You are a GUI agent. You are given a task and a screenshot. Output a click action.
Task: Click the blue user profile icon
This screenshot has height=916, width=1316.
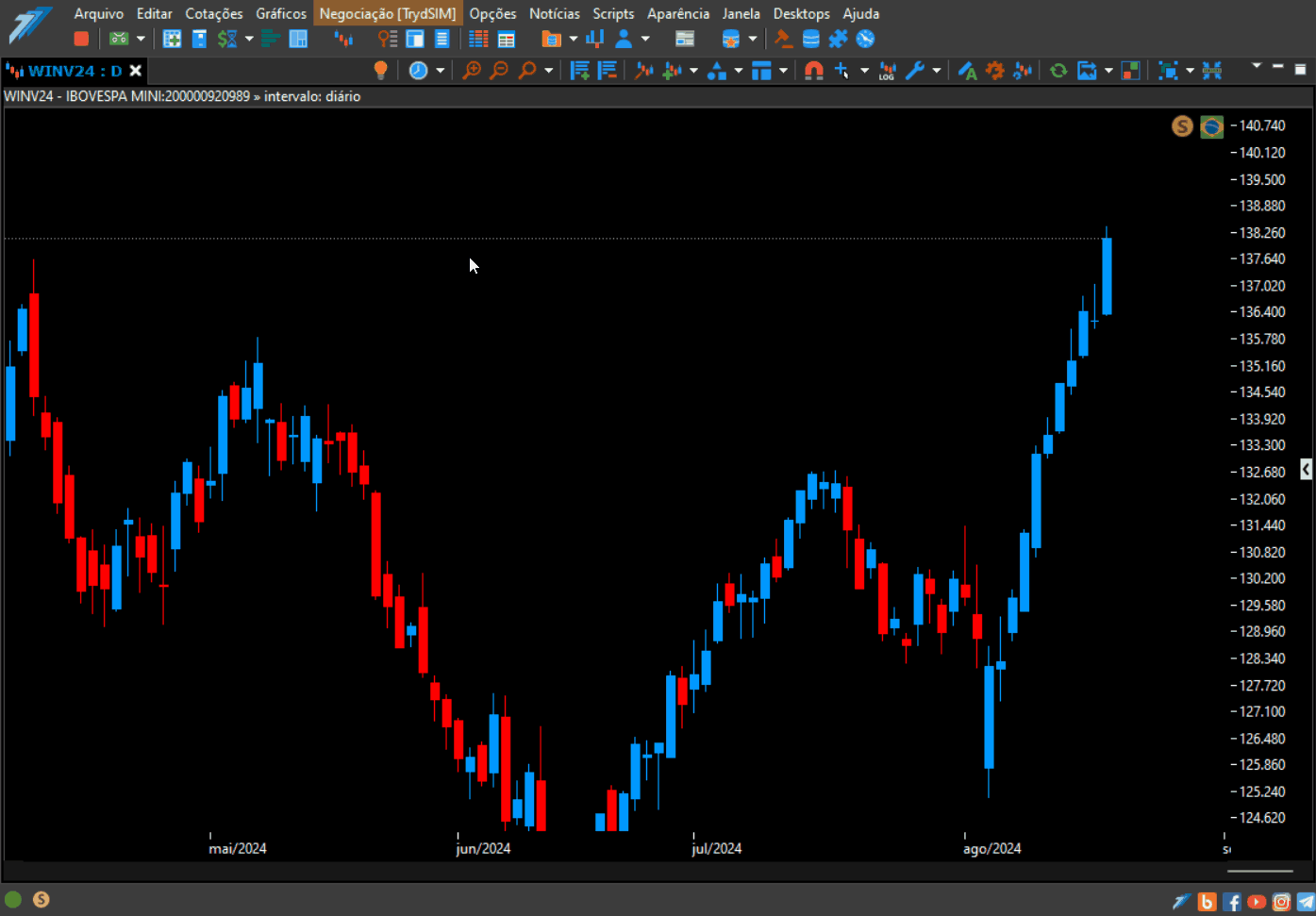pyautogui.click(x=624, y=39)
